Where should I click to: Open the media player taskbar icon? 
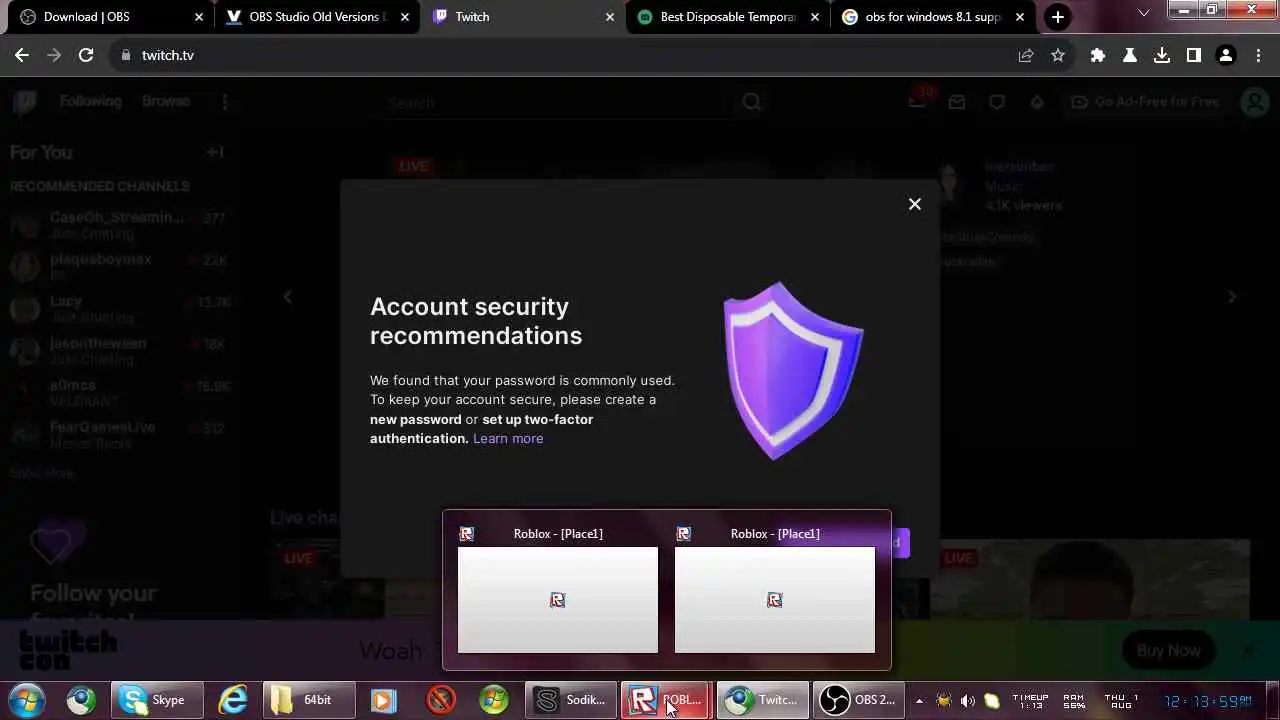pyautogui.click(x=382, y=700)
